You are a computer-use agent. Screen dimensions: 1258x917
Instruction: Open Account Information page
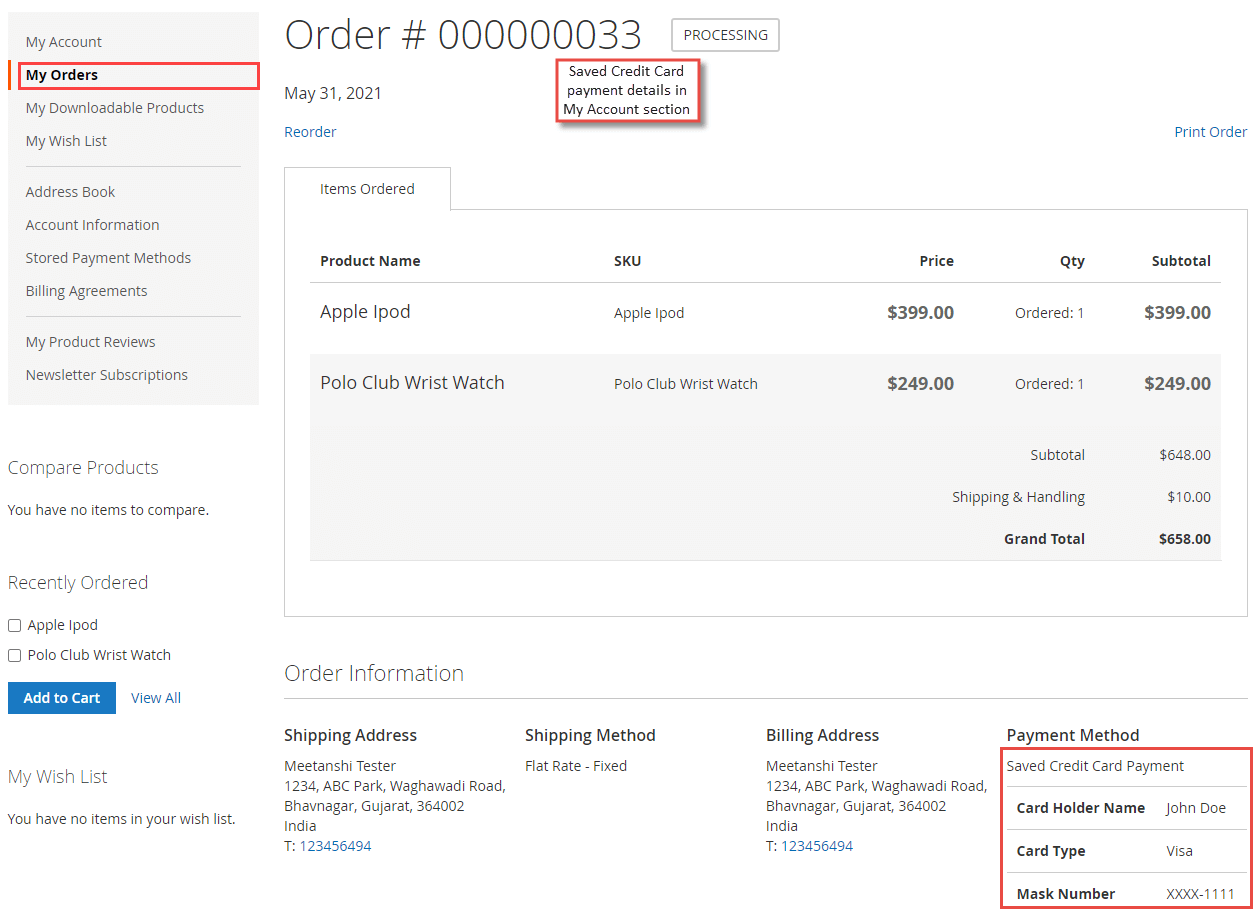click(92, 225)
